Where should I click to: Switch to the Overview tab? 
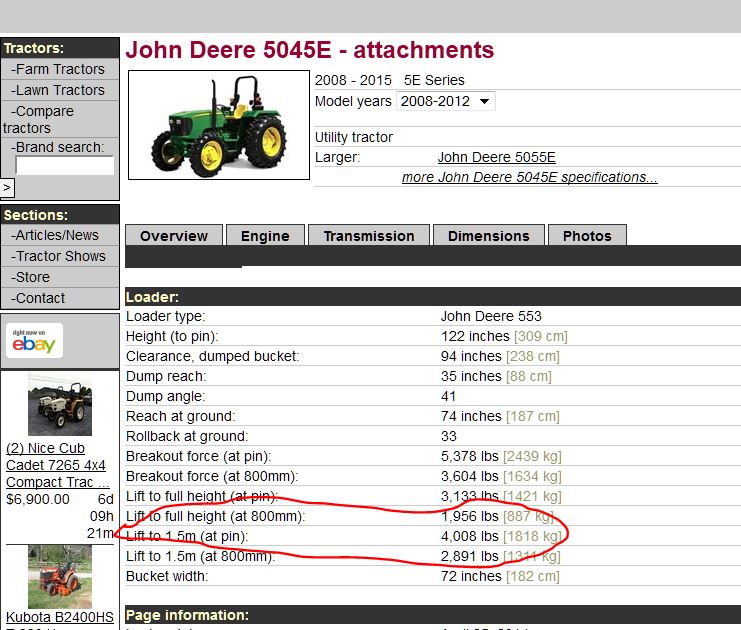click(x=174, y=236)
